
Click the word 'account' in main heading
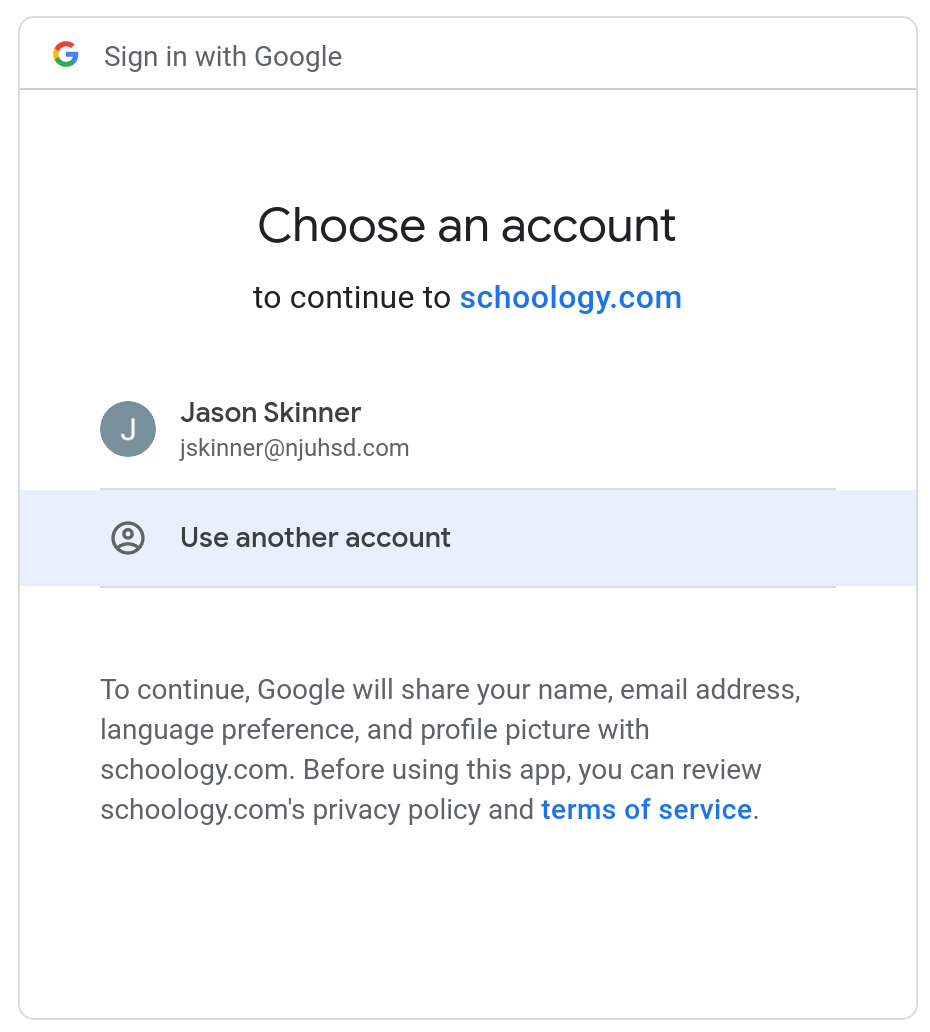coord(588,226)
